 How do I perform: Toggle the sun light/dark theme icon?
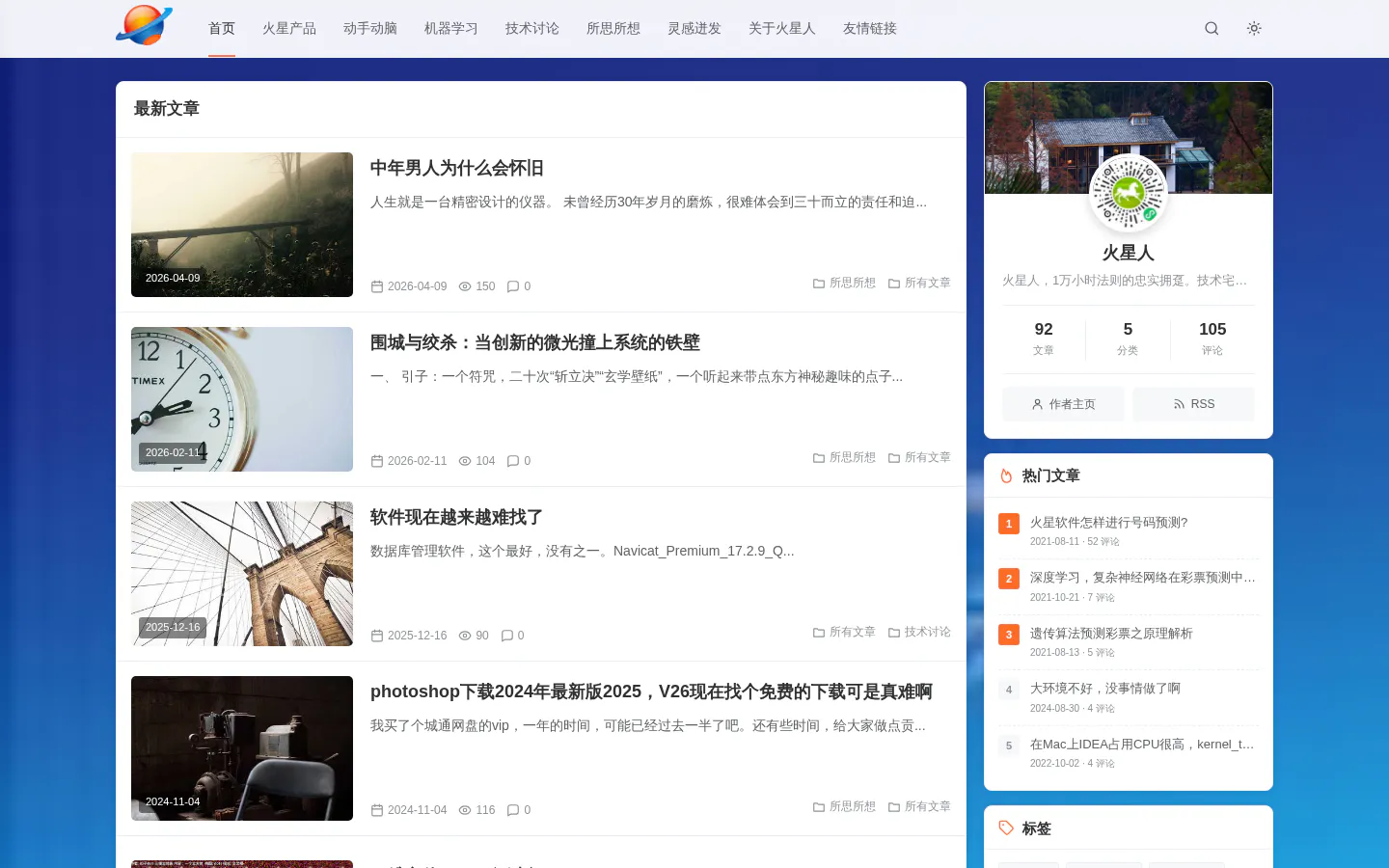coord(1254,28)
